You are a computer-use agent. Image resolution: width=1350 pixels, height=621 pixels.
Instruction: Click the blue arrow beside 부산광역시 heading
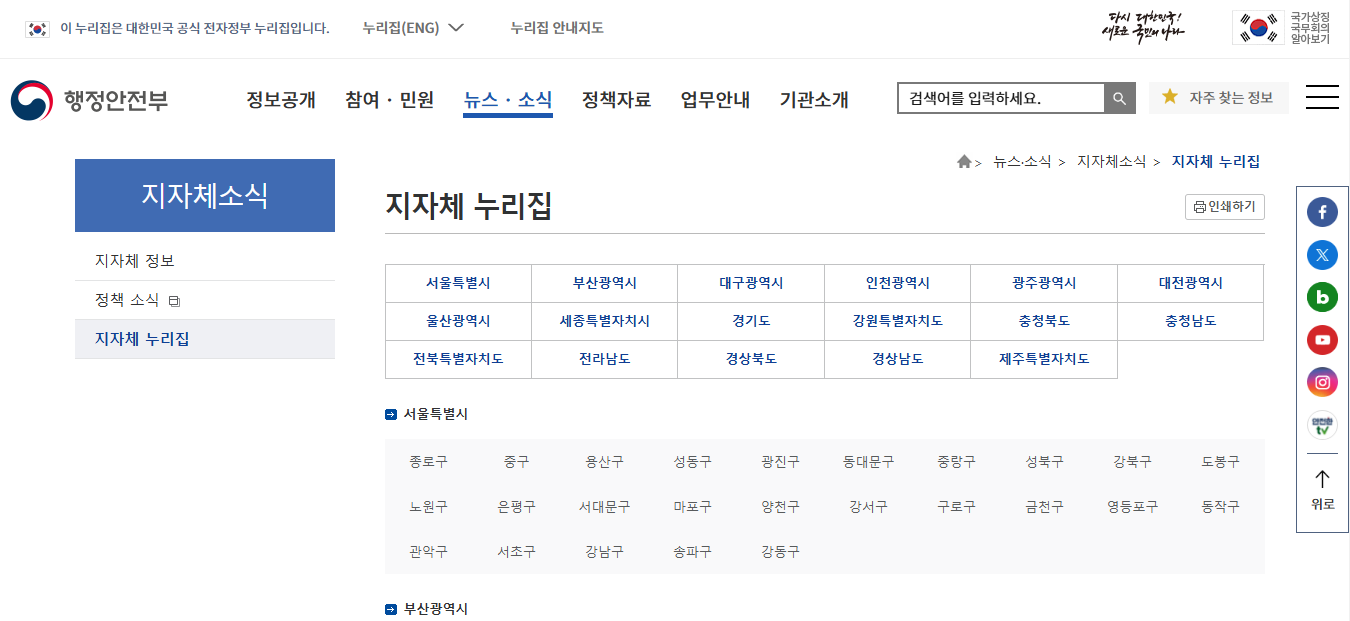[389, 607]
